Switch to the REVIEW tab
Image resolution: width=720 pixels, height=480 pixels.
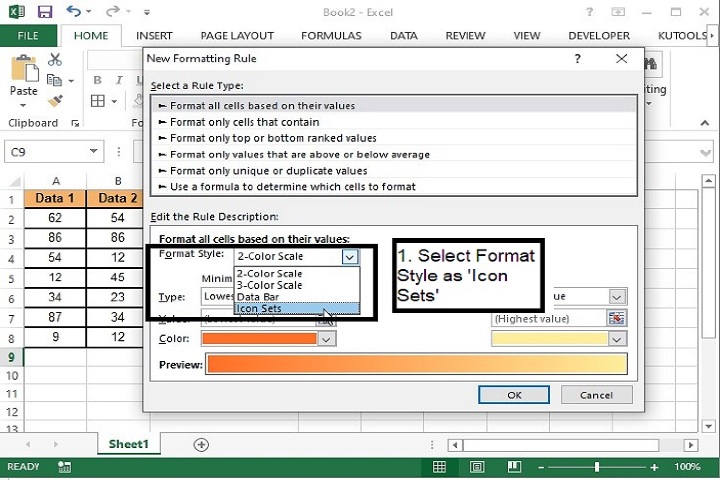click(x=465, y=35)
